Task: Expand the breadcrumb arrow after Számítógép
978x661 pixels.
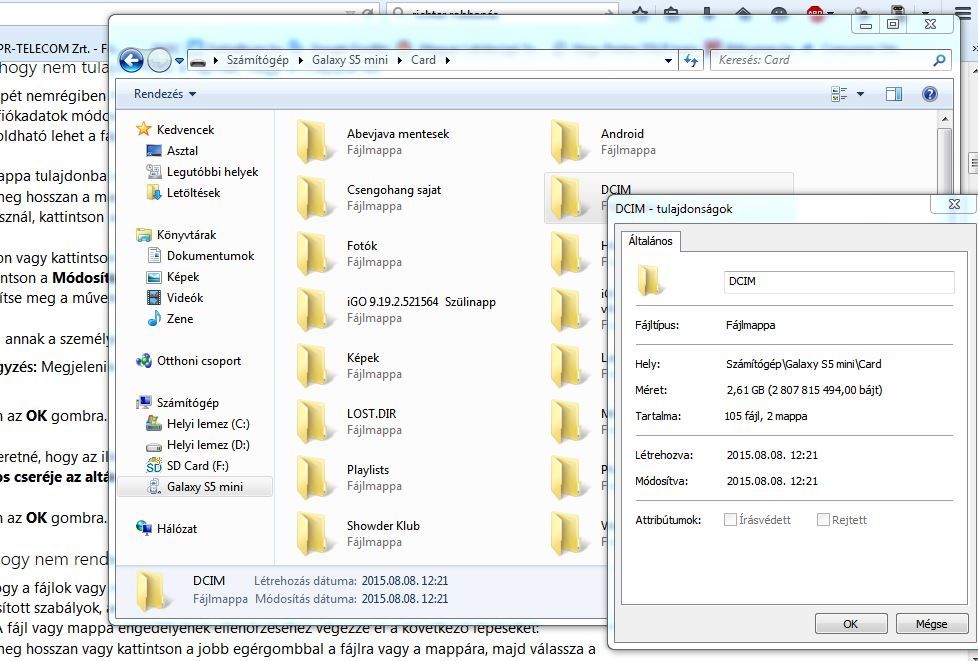Action: [300, 60]
